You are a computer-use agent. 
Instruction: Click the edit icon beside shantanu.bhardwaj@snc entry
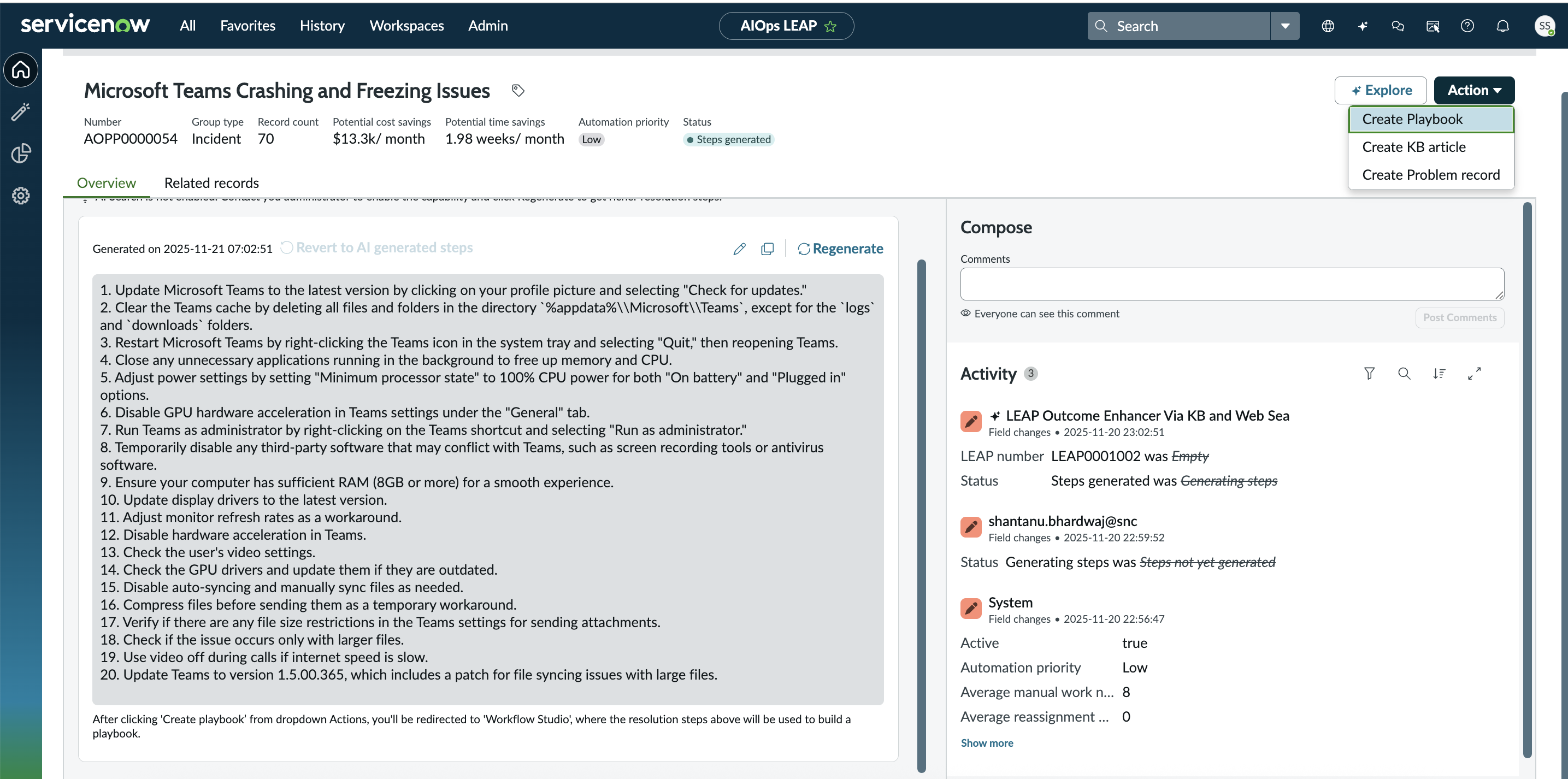tap(971, 527)
